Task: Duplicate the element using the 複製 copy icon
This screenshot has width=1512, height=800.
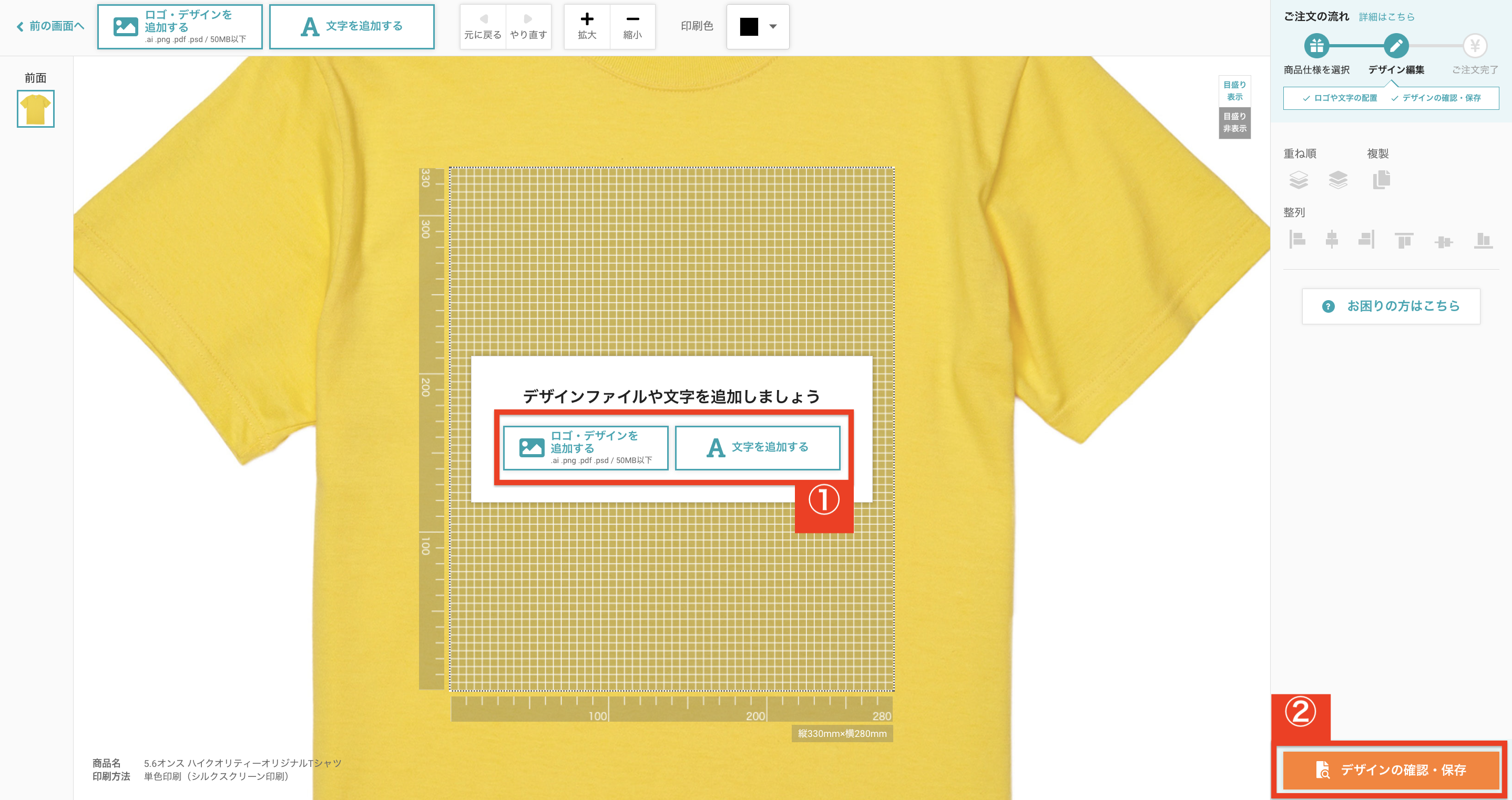Action: [1382, 181]
